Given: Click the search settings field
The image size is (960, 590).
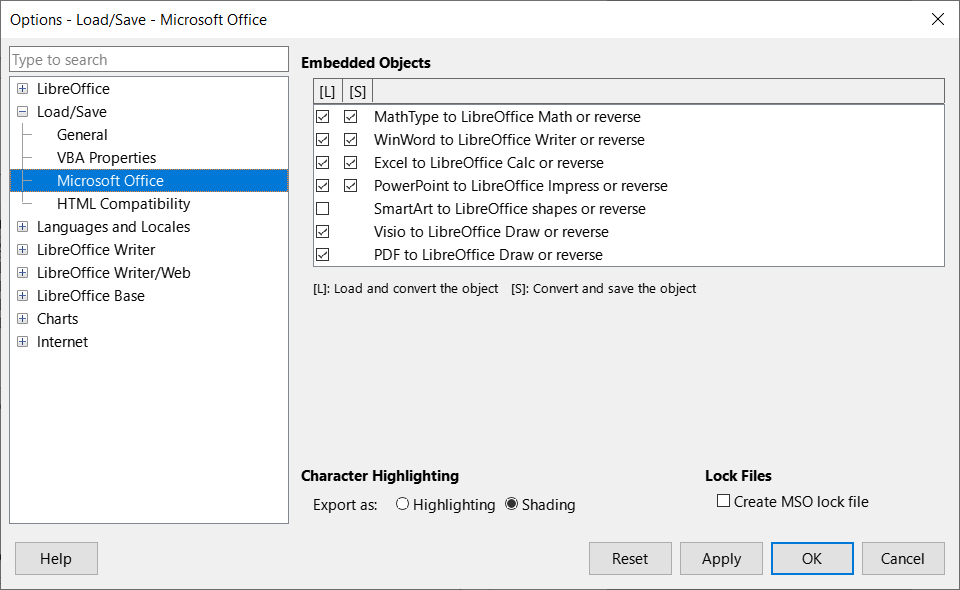Looking at the screenshot, I should point(148,59).
